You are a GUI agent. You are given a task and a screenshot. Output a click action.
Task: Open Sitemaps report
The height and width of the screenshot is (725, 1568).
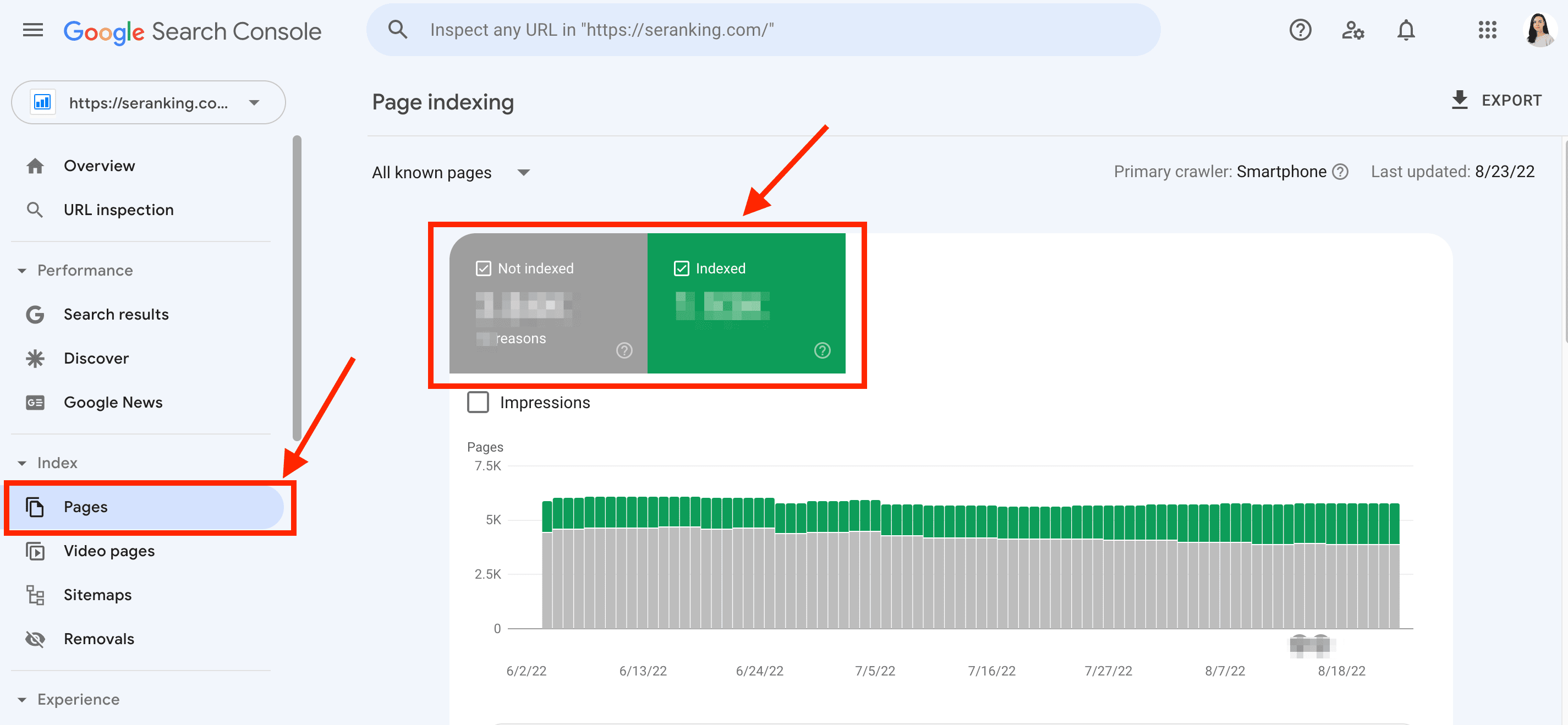(97, 595)
